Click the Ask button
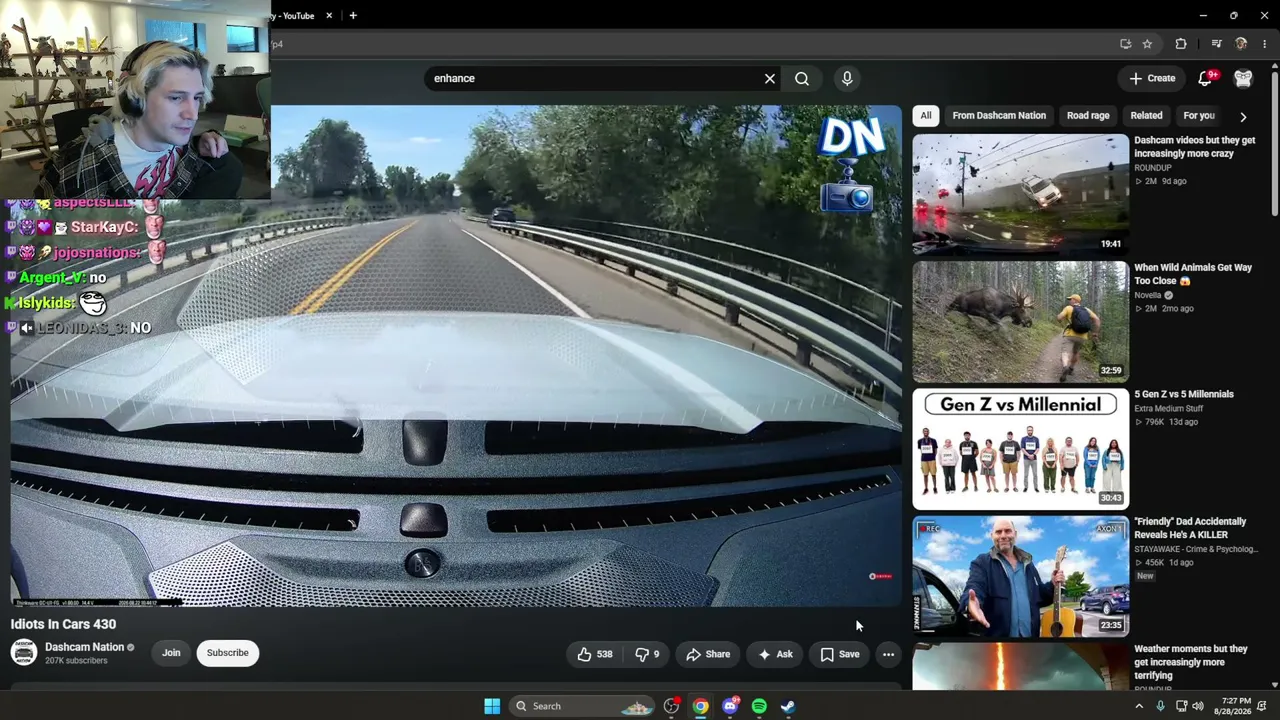1280x720 pixels. (775, 654)
